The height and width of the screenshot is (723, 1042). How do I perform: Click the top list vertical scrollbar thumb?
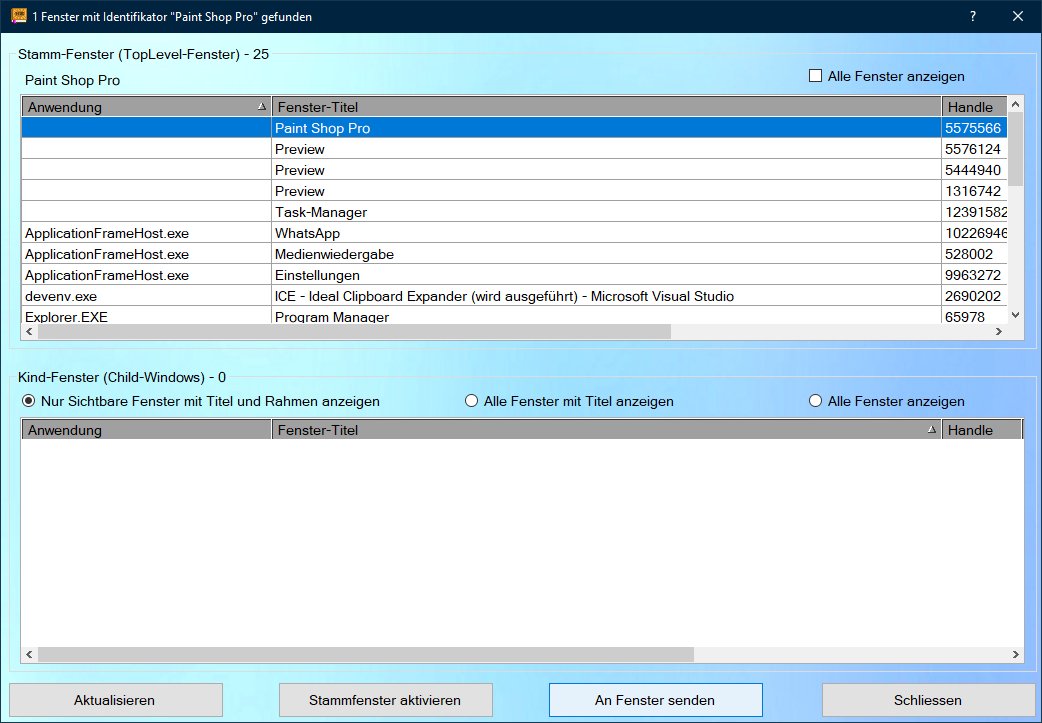(x=1016, y=148)
